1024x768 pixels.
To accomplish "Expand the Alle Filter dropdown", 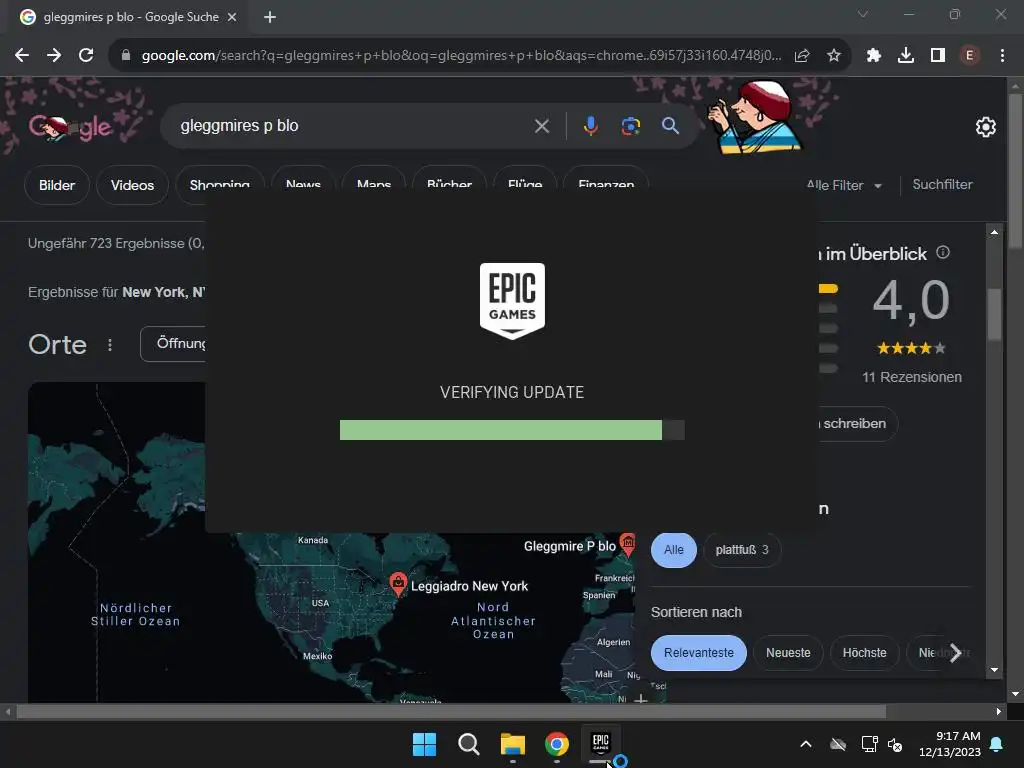I will click(x=844, y=185).
